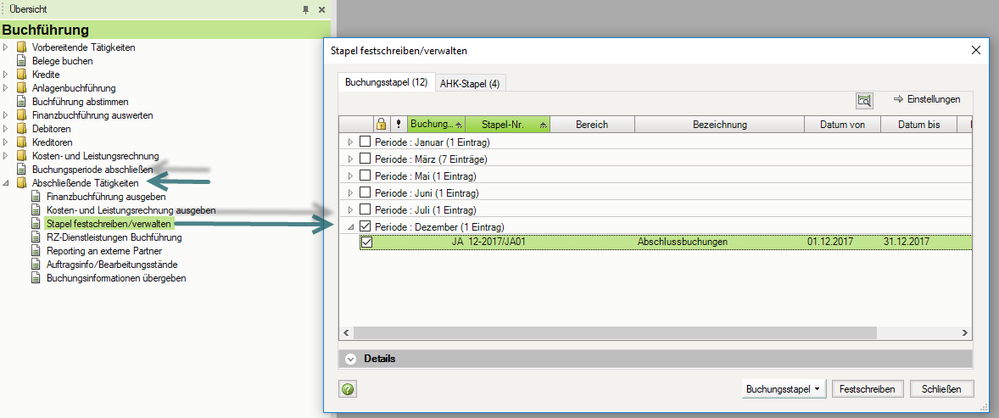The image size is (999, 418).
Task: Click the search filter icon above table
Action: 864,100
